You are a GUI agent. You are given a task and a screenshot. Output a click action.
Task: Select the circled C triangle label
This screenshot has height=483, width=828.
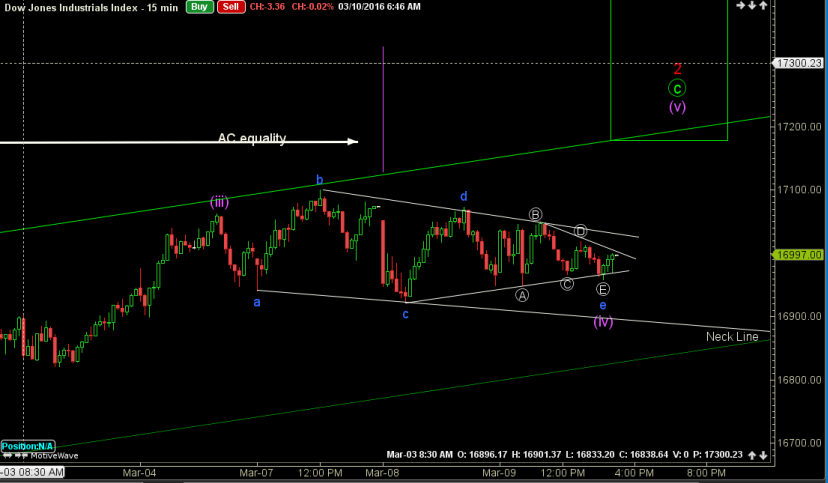(x=567, y=284)
